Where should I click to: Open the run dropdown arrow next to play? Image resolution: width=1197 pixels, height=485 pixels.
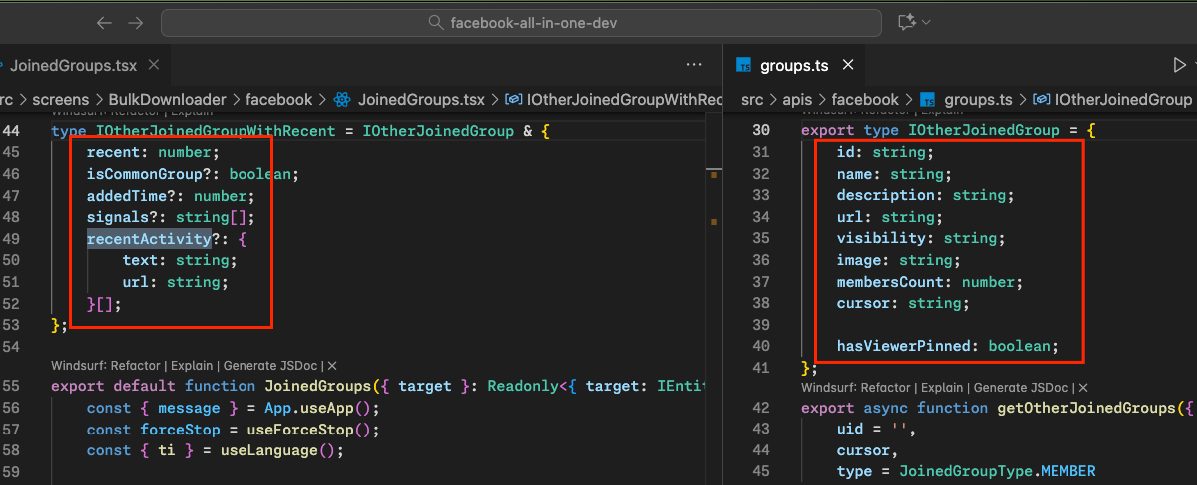click(x=1195, y=66)
